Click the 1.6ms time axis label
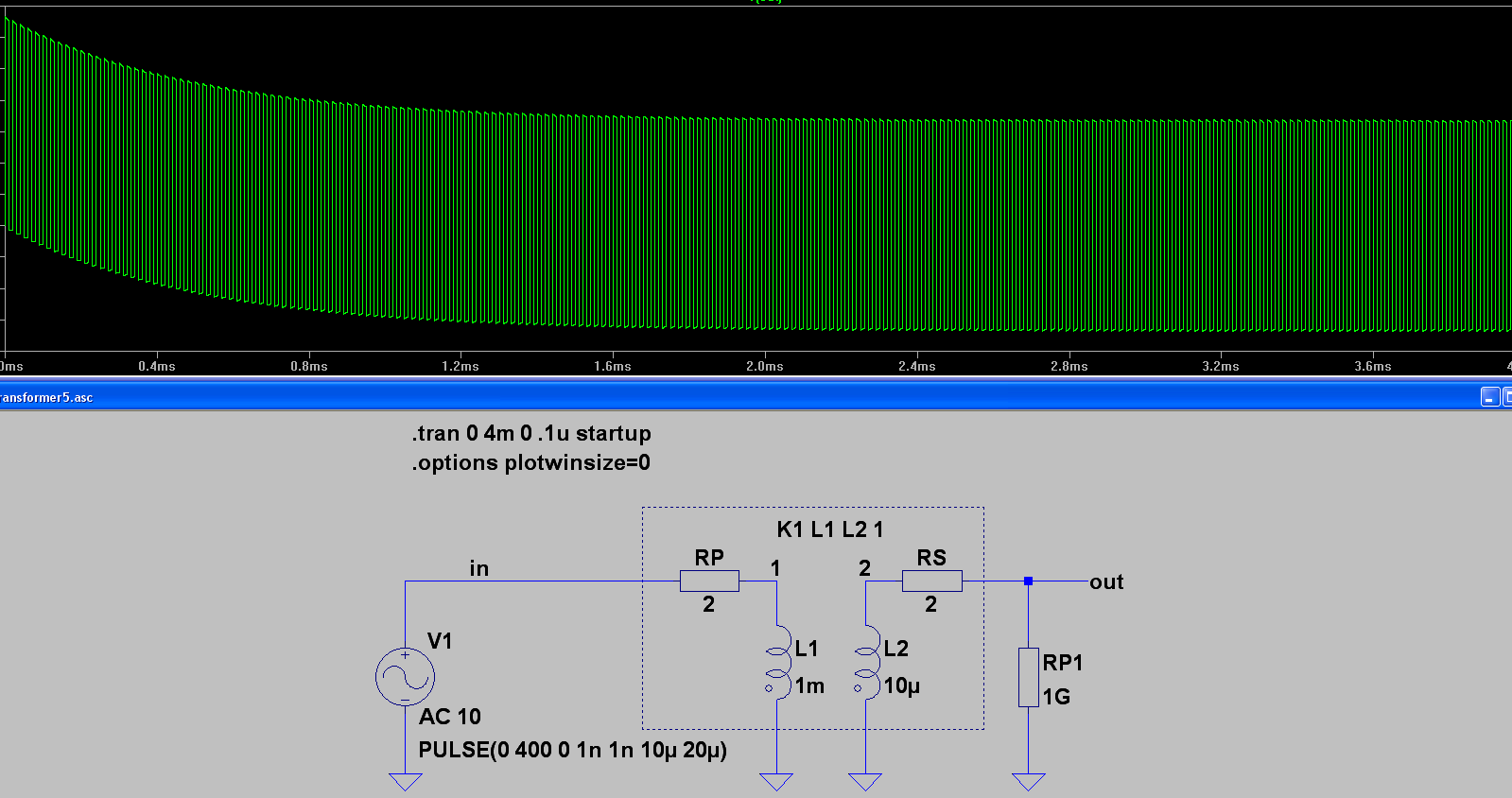The image size is (1512, 798). point(613,366)
